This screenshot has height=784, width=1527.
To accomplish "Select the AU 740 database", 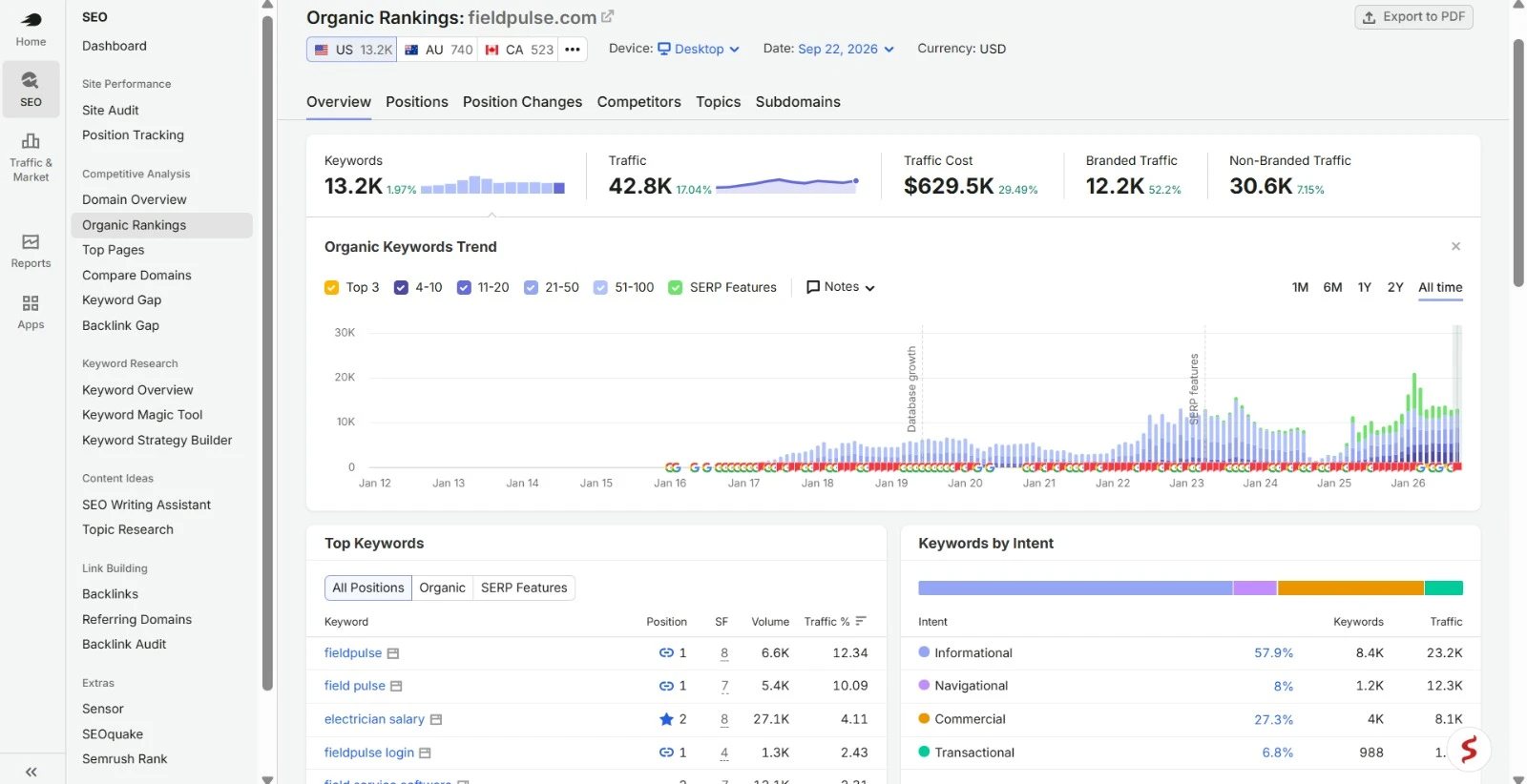I will (x=437, y=50).
